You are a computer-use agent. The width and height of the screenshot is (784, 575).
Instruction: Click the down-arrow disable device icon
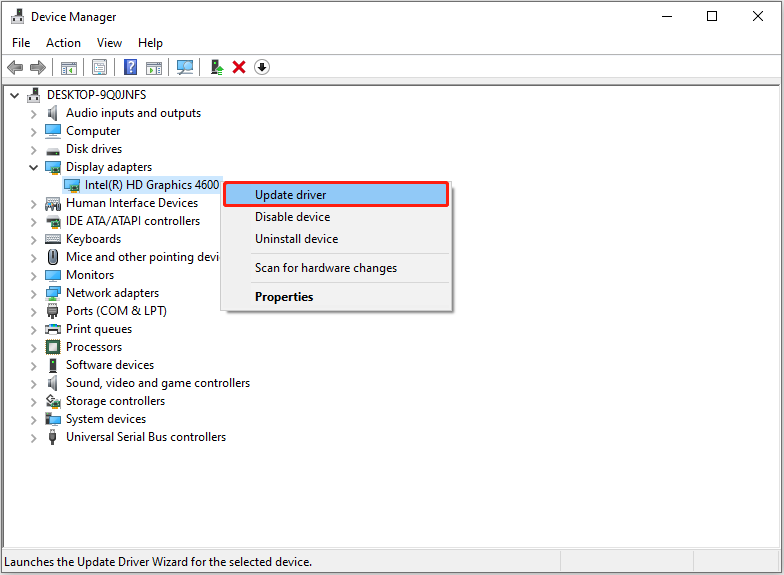tap(262, 67)
